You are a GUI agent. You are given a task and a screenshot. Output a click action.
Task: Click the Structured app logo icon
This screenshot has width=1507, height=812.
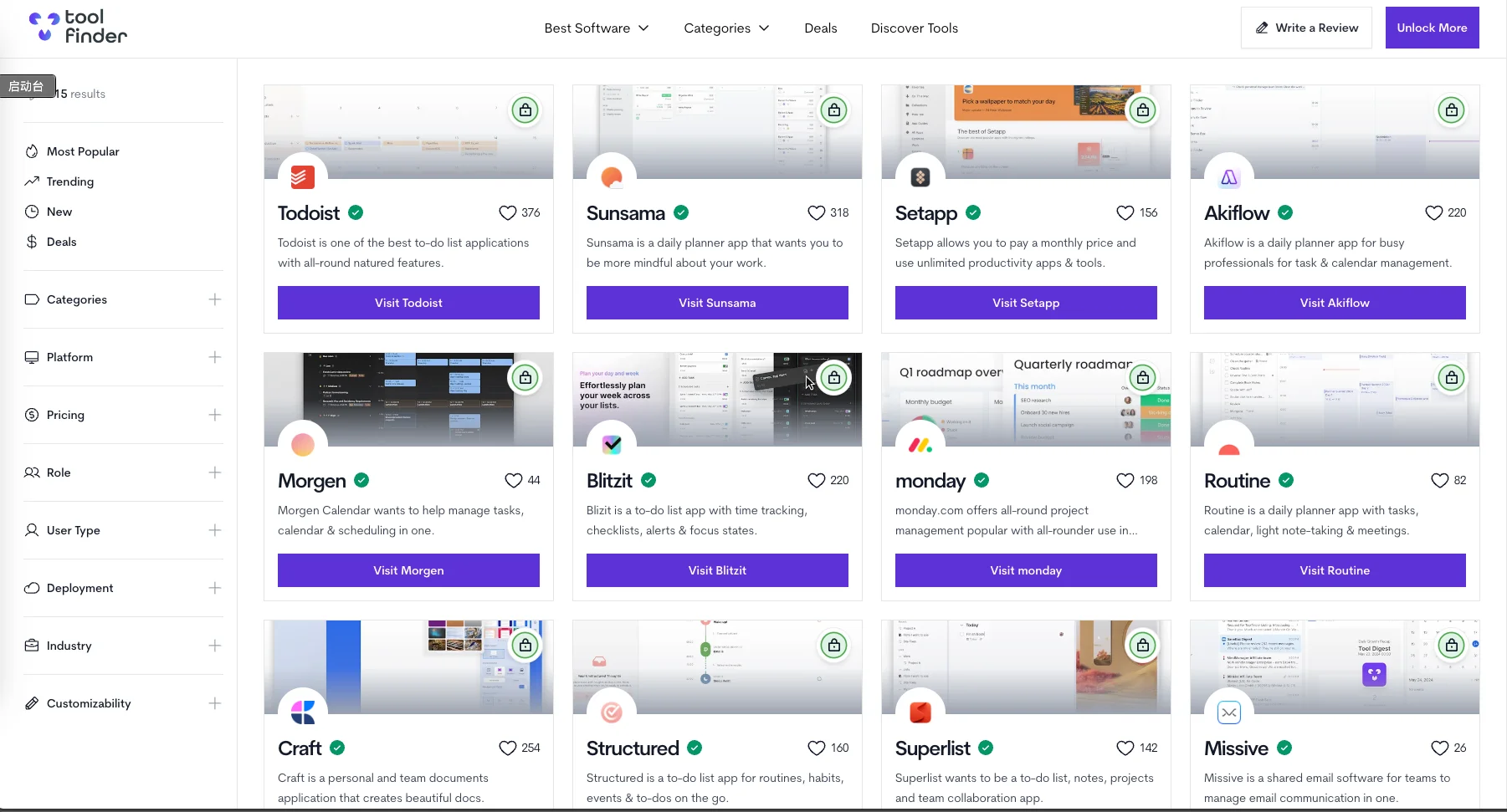(612, 712)
